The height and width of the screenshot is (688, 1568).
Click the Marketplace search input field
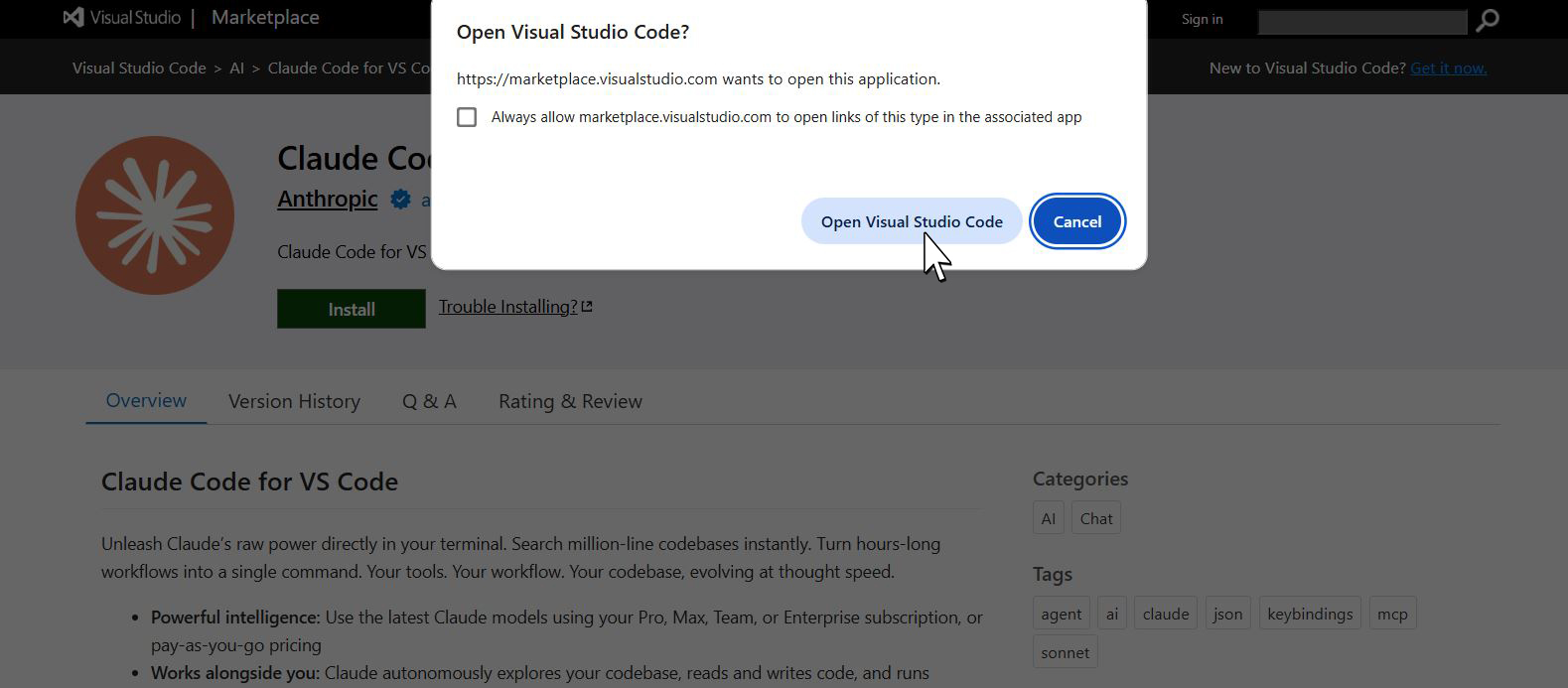[x=1361, y=21]
